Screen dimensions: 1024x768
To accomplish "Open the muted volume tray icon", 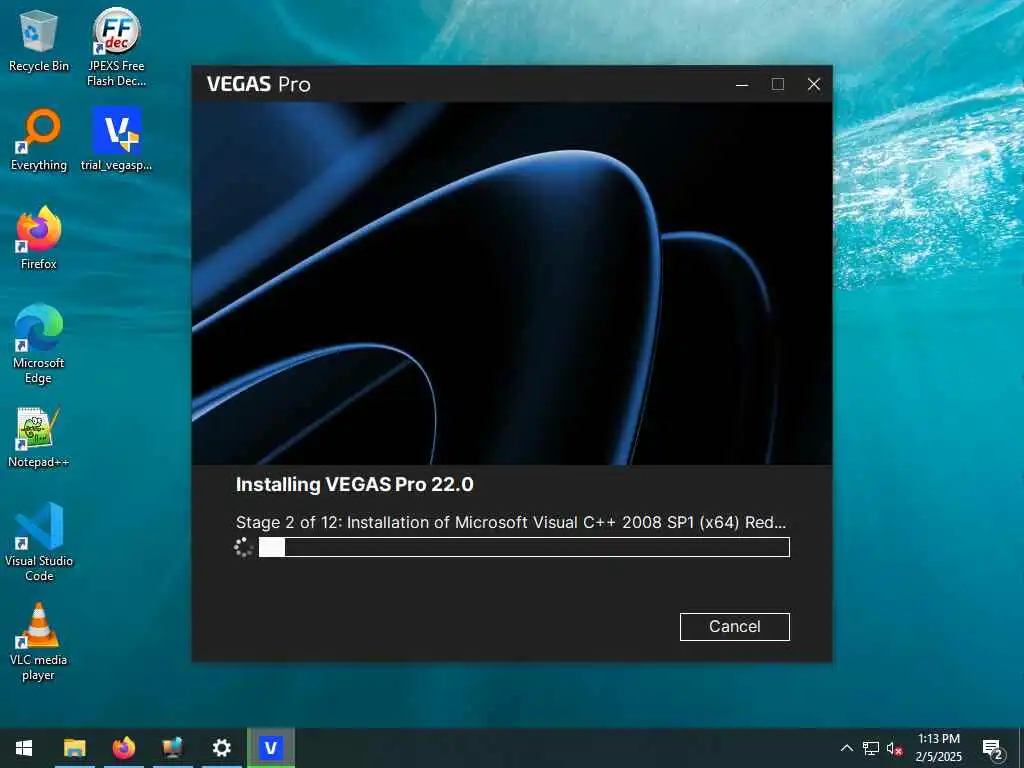I will 895,748.
